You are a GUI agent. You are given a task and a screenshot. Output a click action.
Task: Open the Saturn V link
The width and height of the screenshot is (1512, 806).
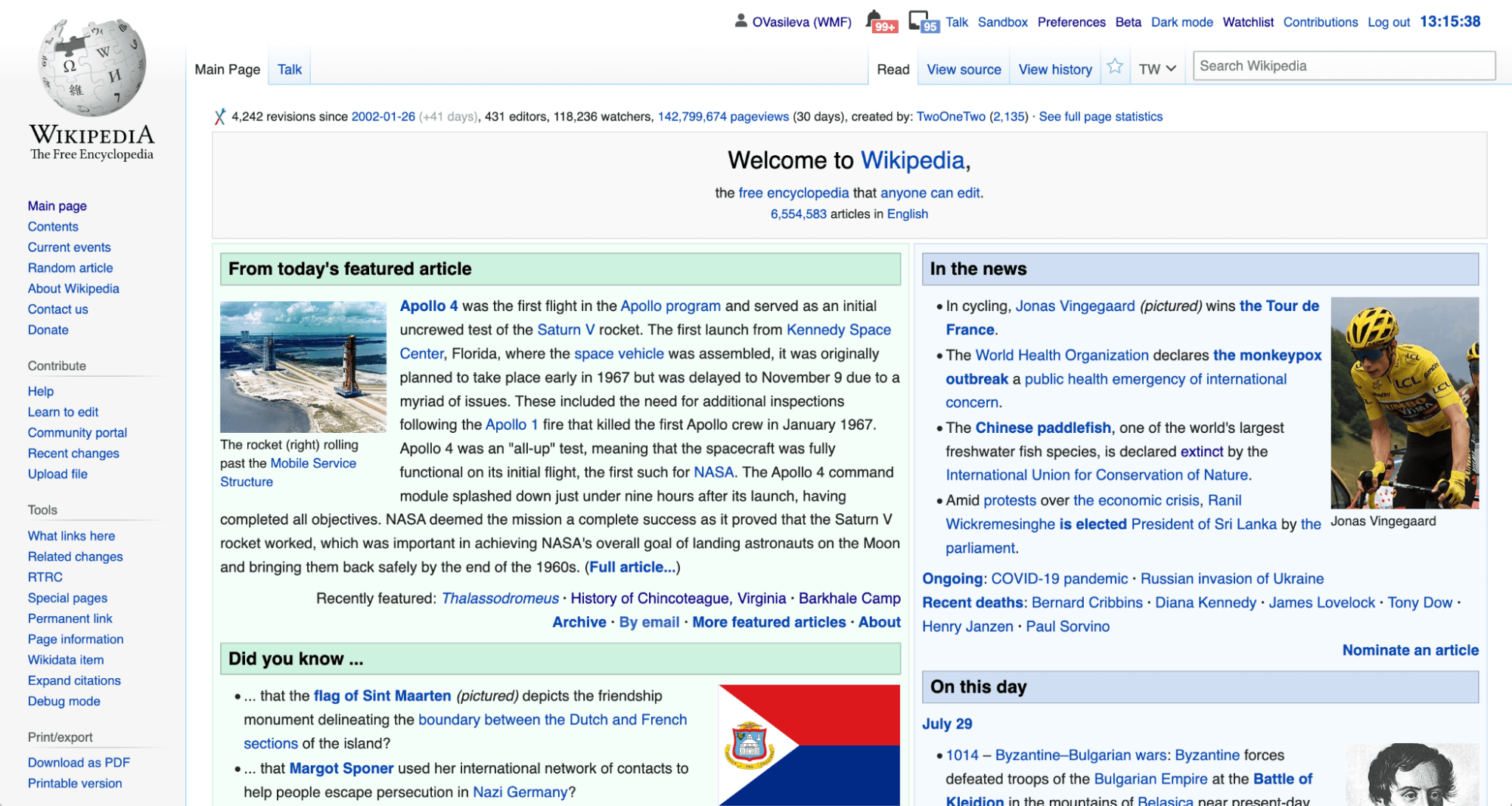tap(566, 329)
